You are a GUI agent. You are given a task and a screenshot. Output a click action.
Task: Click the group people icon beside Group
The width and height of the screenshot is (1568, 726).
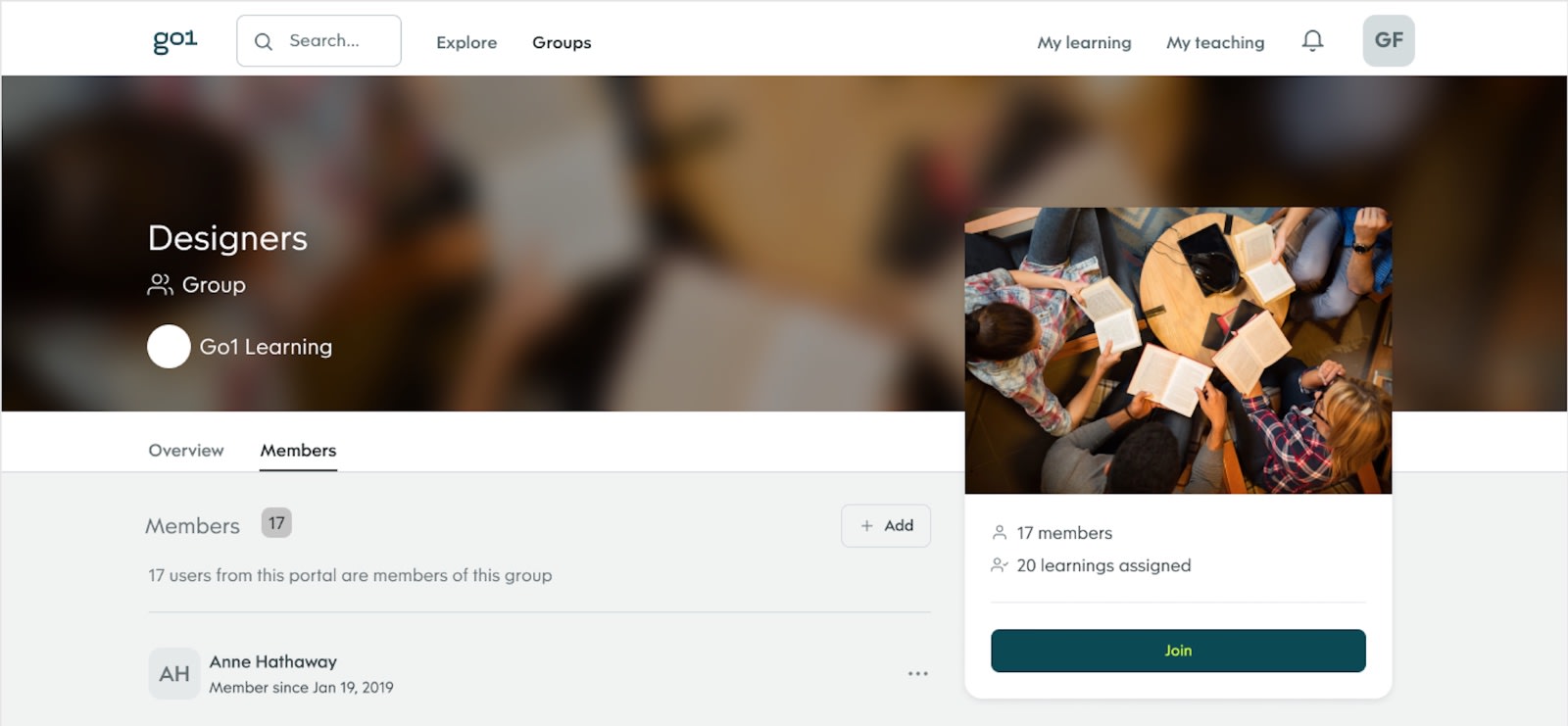click(x=160, y=284)
